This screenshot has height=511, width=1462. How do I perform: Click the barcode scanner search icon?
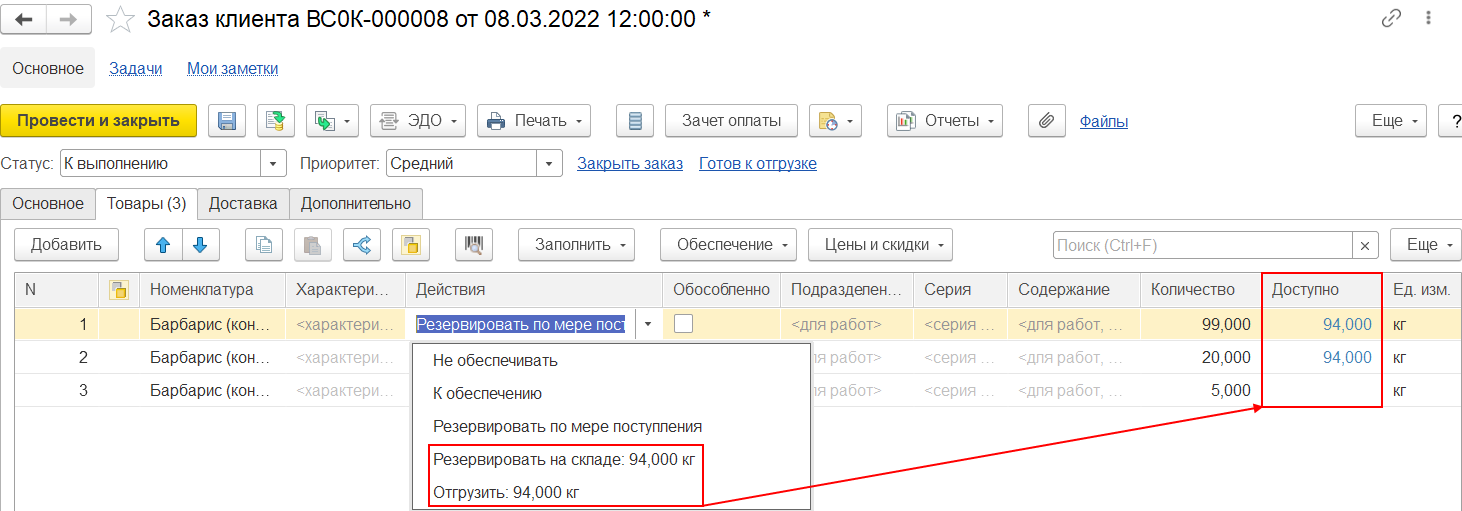pos(474,245)
